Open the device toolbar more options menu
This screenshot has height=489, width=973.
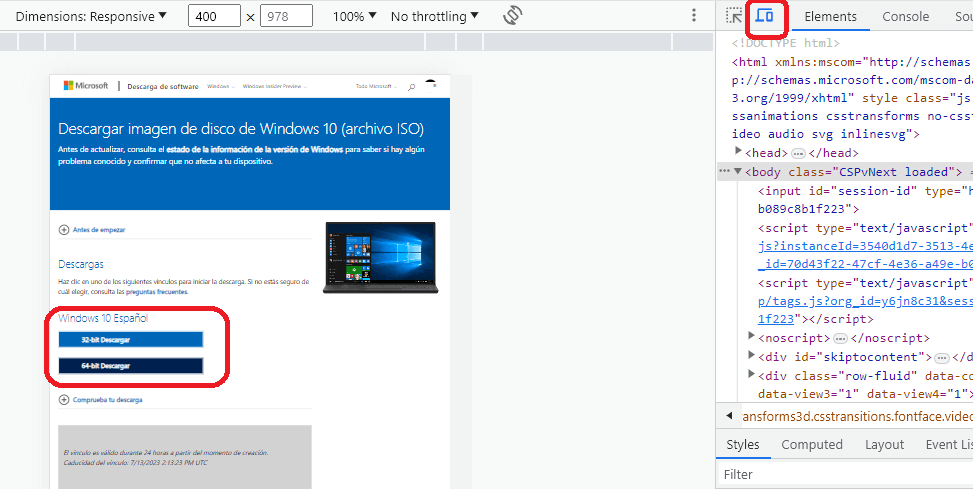[694, 16]
